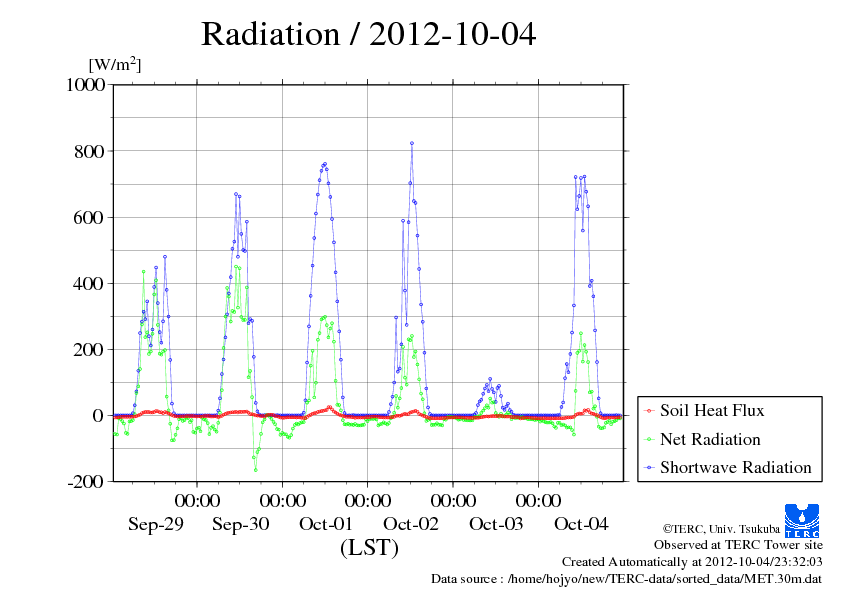This screenshot has height=595, width=842.
Task: Click the -200 y-axis tick label
Action: pyautogui.click(x=85, y=481)
